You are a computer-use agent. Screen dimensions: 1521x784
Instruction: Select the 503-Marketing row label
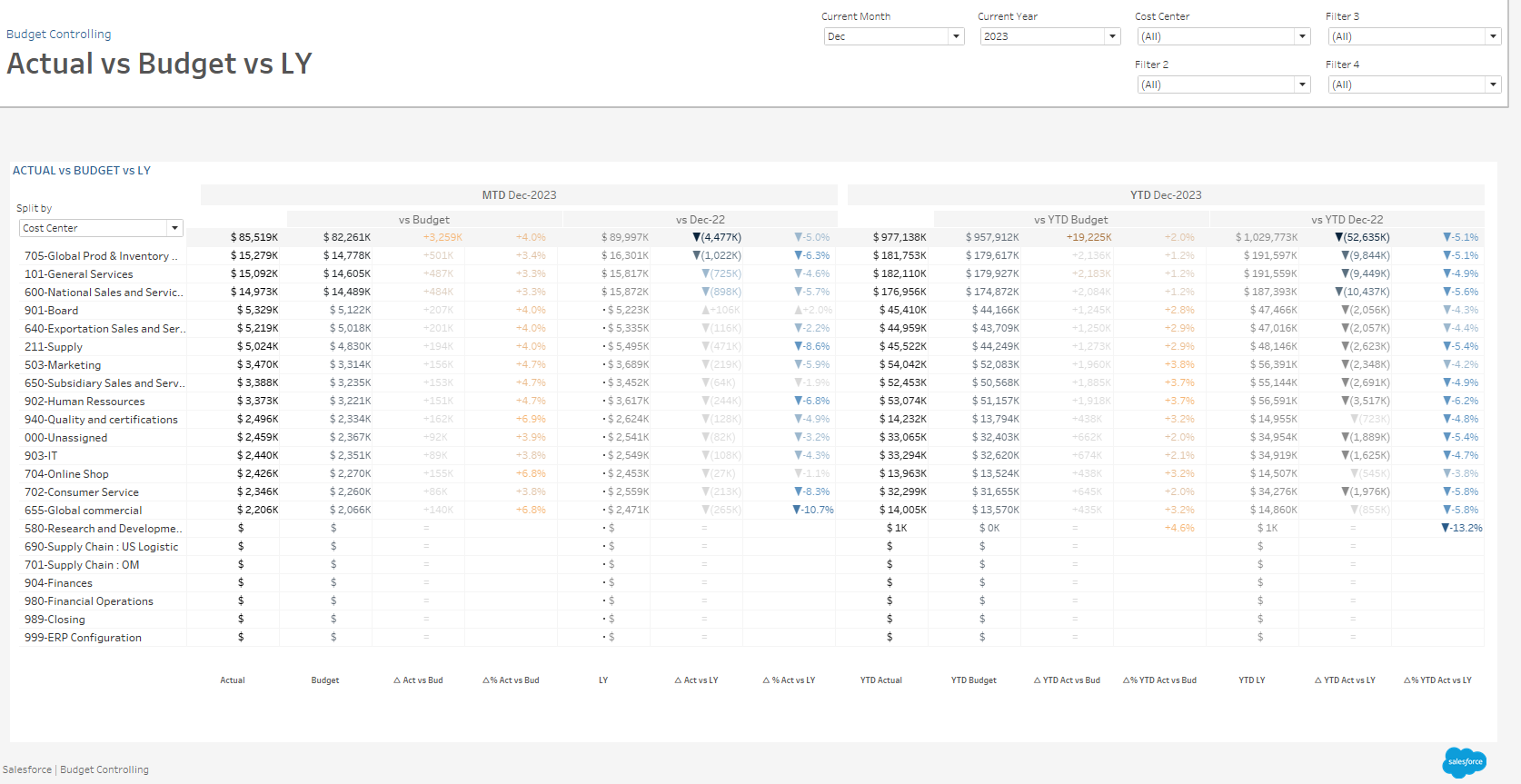tap(63, 365)
